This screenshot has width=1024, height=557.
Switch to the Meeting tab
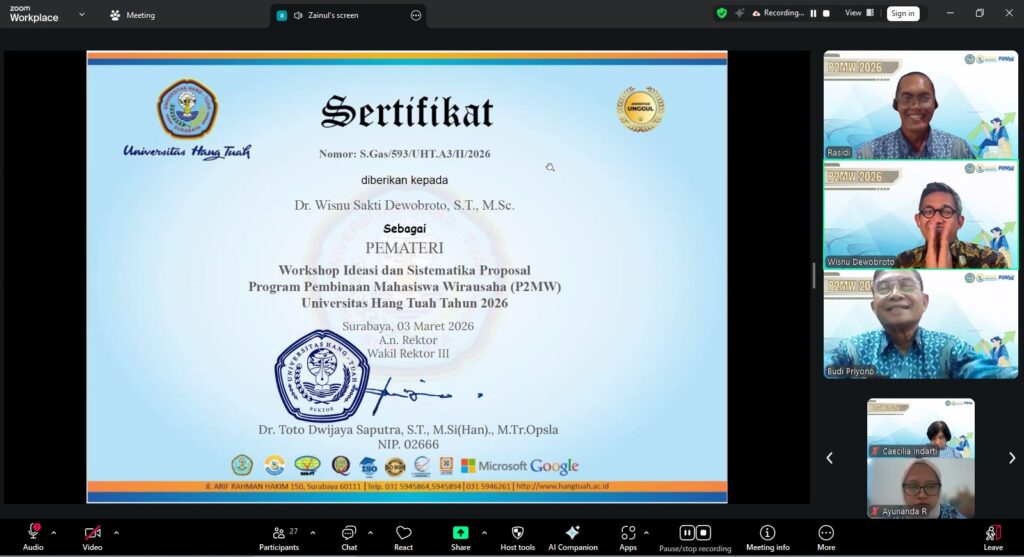(132, 15)
